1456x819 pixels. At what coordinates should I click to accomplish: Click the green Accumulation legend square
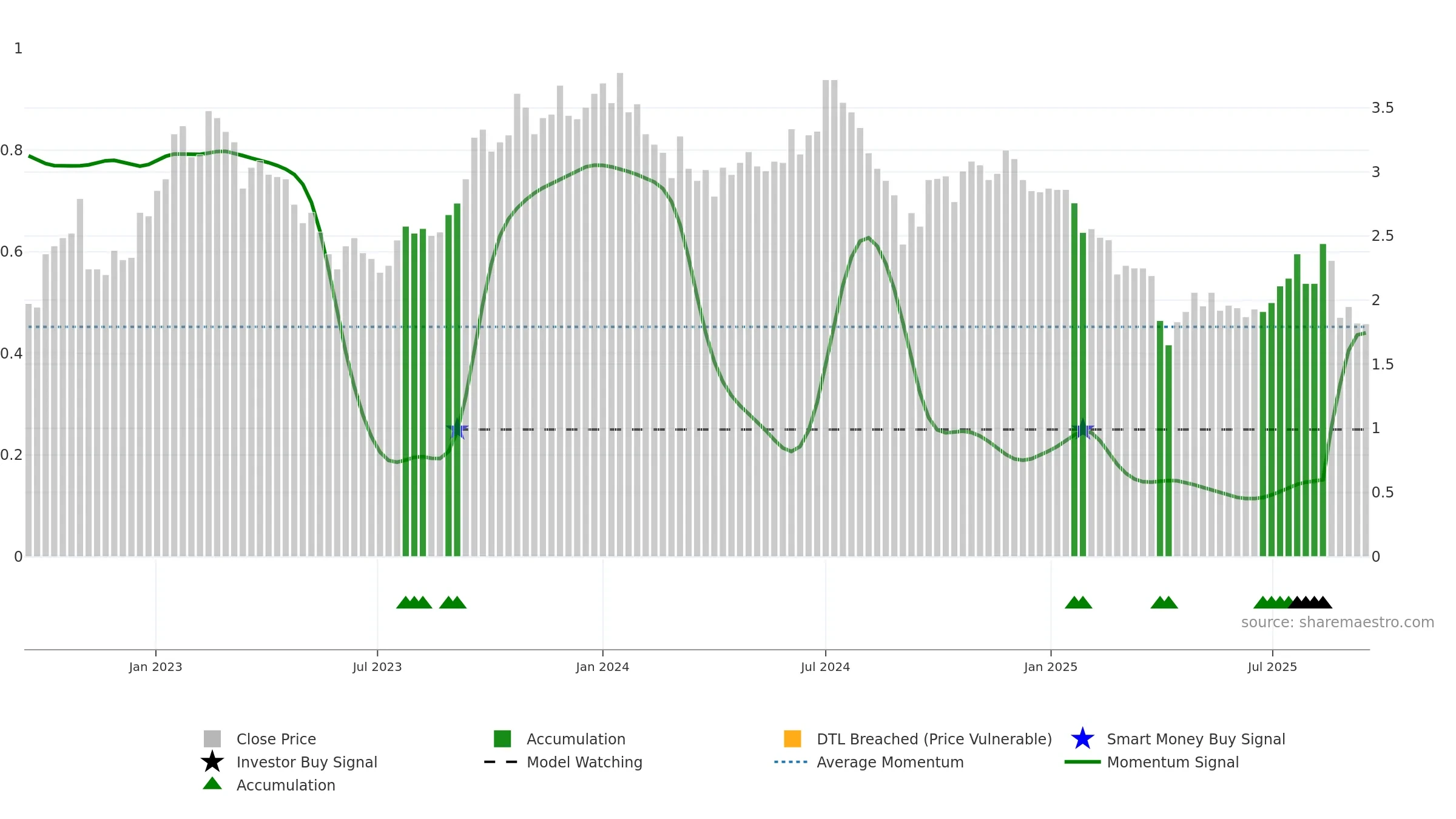pyautogui.click(x=502, y=738)
